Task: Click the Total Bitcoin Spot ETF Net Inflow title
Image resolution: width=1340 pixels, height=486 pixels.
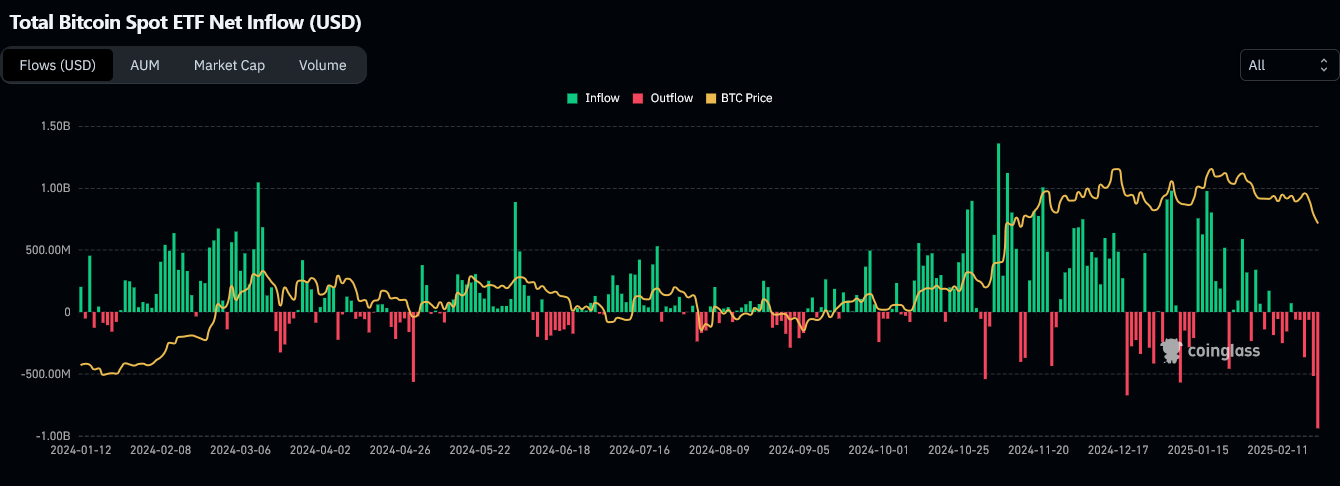Action: 185,21
